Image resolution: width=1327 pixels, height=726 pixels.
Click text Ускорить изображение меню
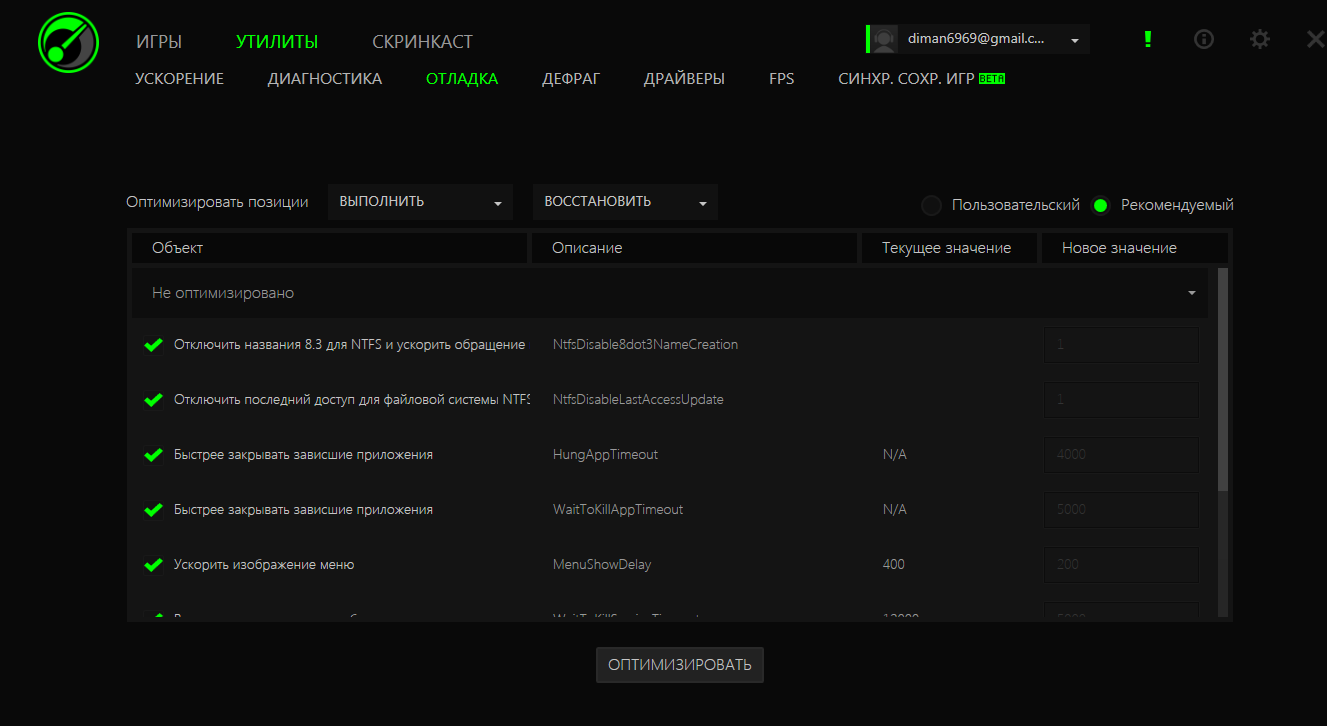tap(264, 565)
